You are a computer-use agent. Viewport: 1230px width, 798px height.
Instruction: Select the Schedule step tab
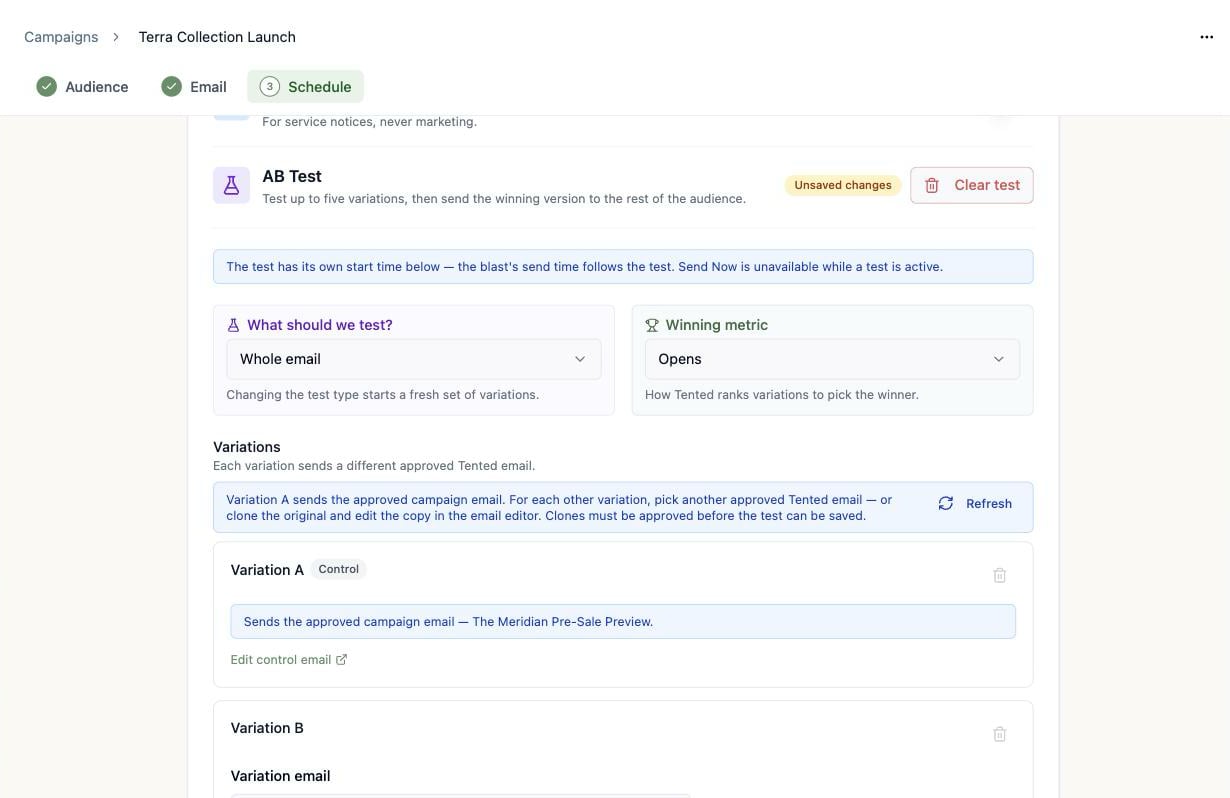pos(306,86)
